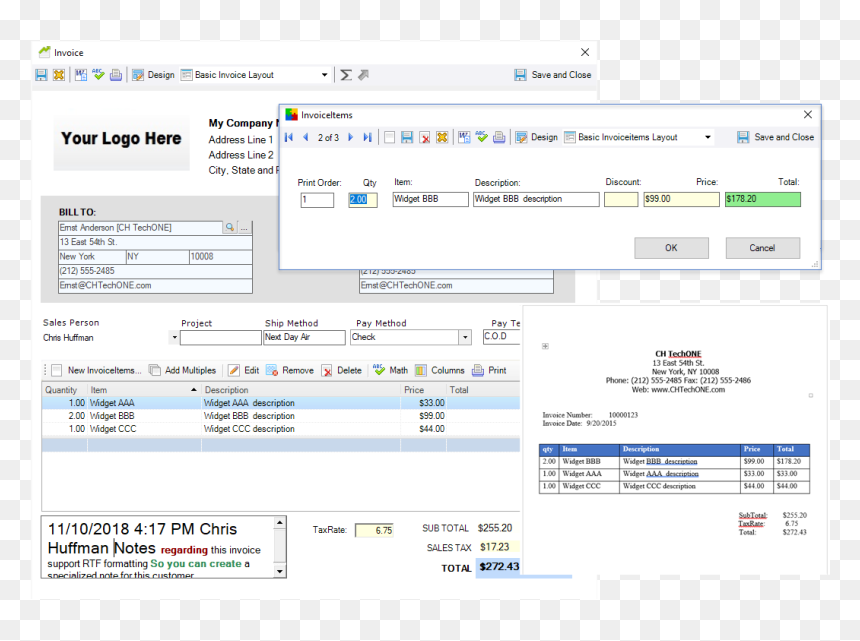Run spell check in InvoiceItems toolbar

(482, 137)
